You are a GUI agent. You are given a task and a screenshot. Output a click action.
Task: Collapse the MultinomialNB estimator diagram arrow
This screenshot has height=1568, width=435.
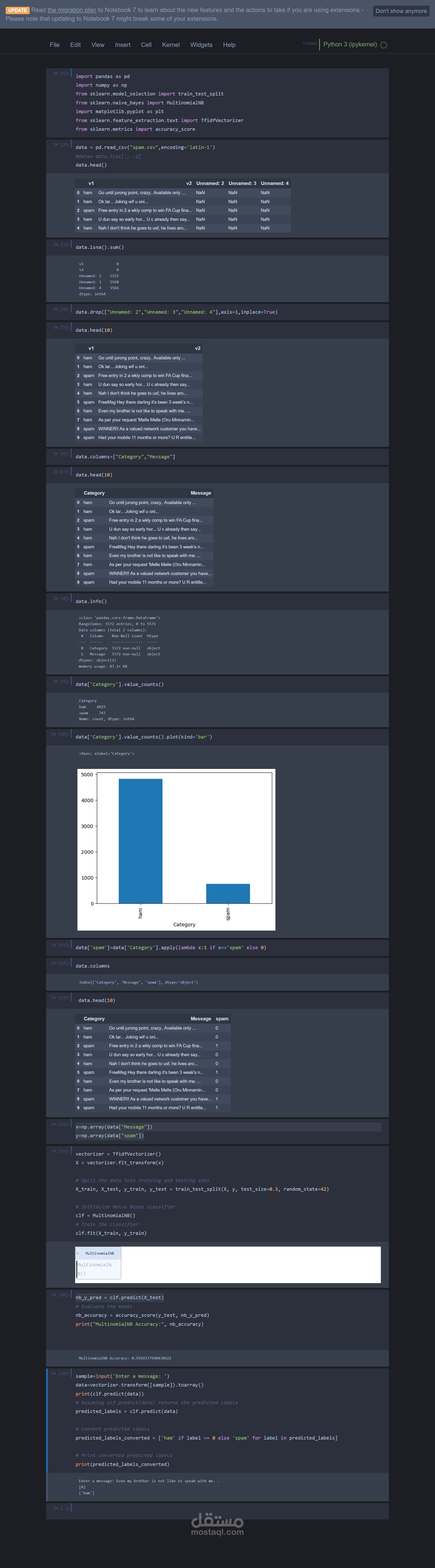tap(78, 1253)
